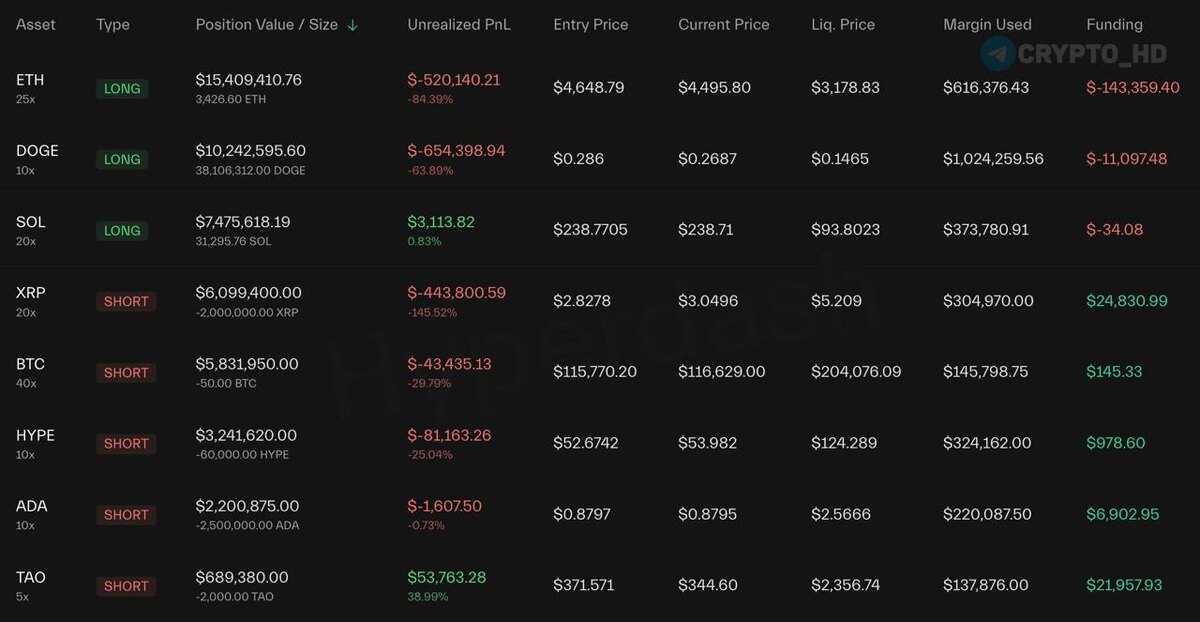Click the SHORT badge on the XRP row

[126, 301]
